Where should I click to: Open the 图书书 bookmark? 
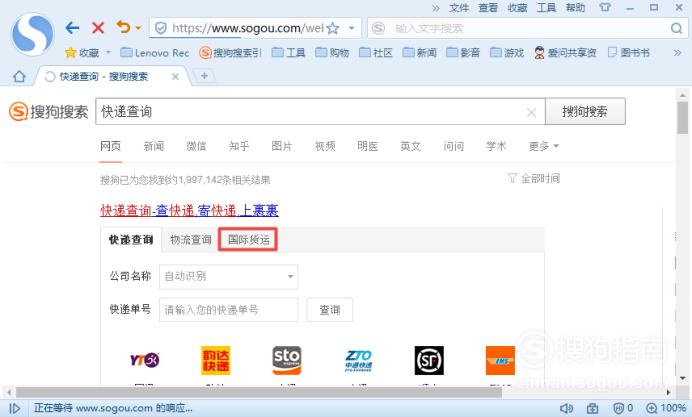coord(628,53)
